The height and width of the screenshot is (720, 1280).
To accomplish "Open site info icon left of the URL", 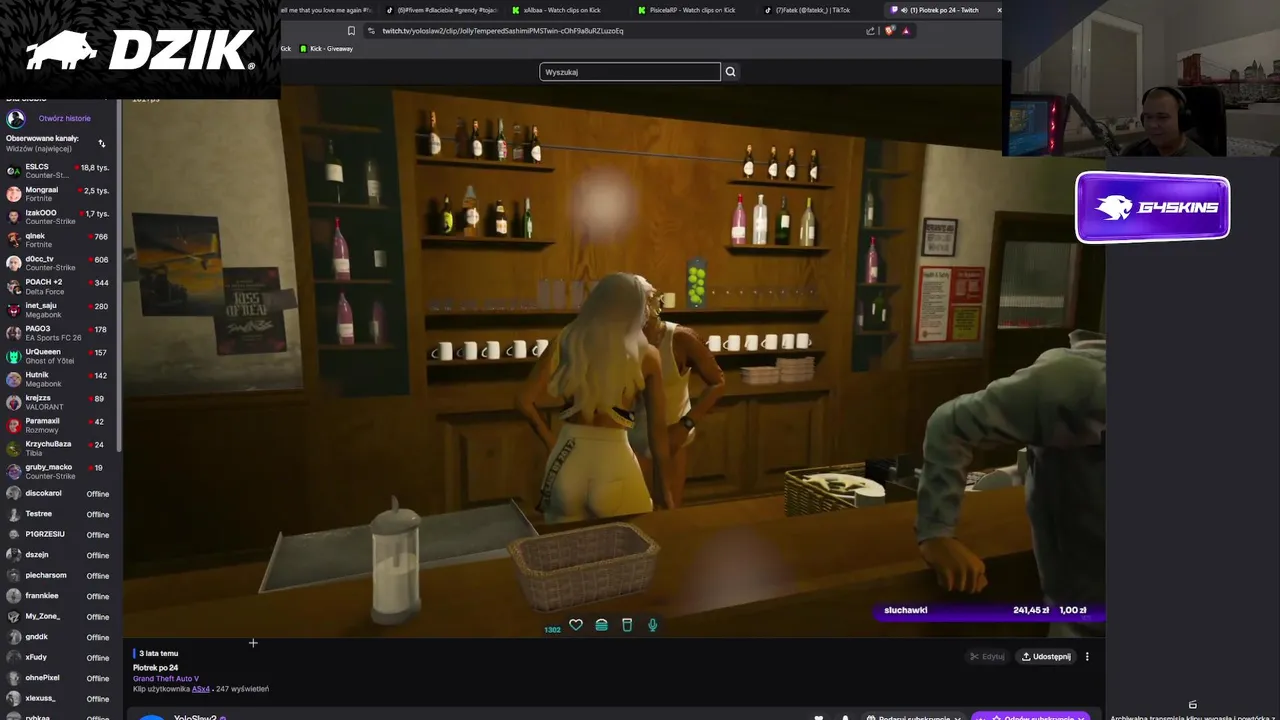I will click(x=371, y=31).
